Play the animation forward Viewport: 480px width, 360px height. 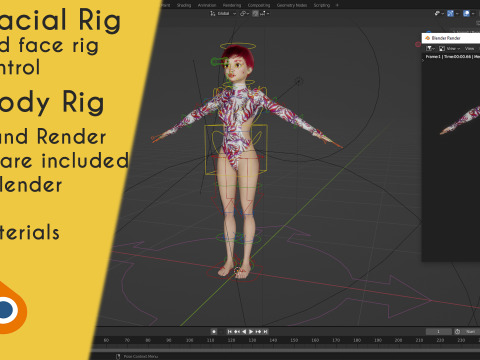[x=251, y=332]
